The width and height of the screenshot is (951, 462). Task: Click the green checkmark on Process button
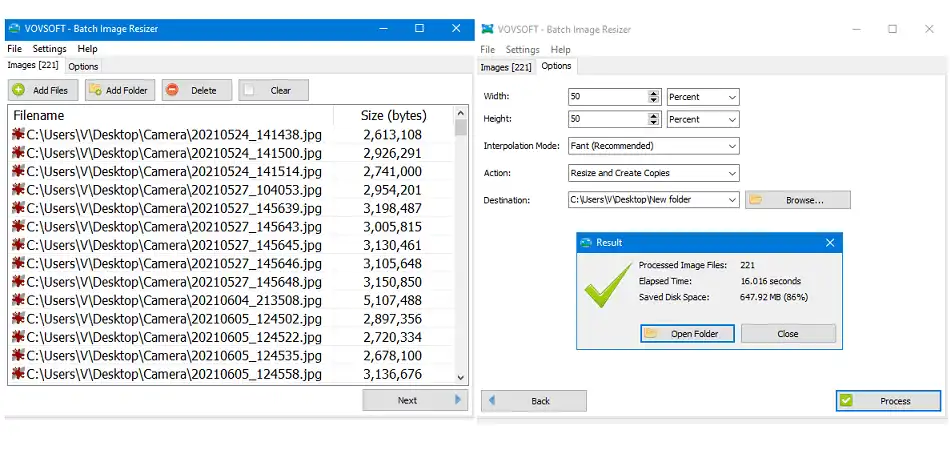pyautogui.click(x=847, y=401)
